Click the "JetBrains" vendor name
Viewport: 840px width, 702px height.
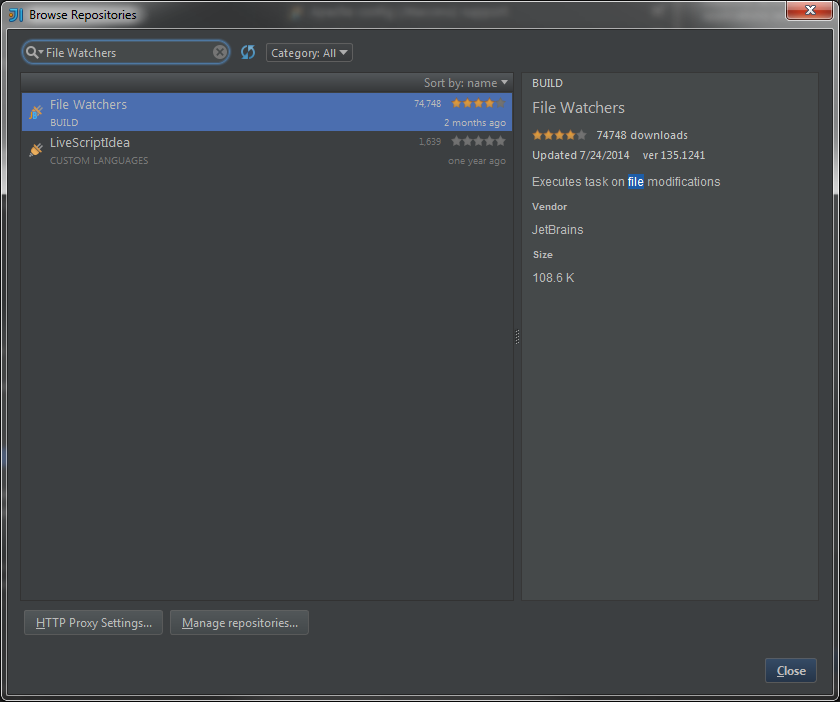pos(557,229)
